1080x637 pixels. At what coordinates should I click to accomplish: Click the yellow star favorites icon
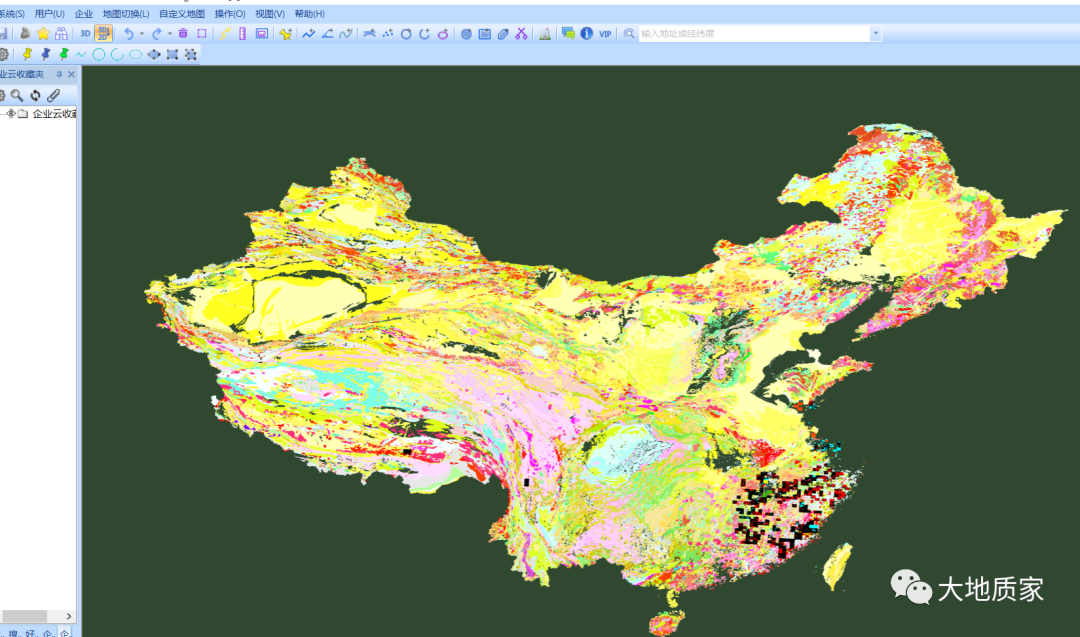tap(43, 33)
